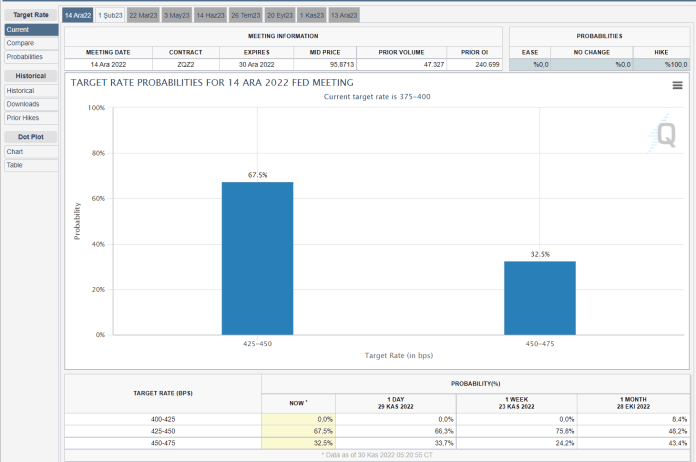Screen dimensions: 696x462
Task: Open the 1 Kas23 meeting tab
Action: coord(313,16)
